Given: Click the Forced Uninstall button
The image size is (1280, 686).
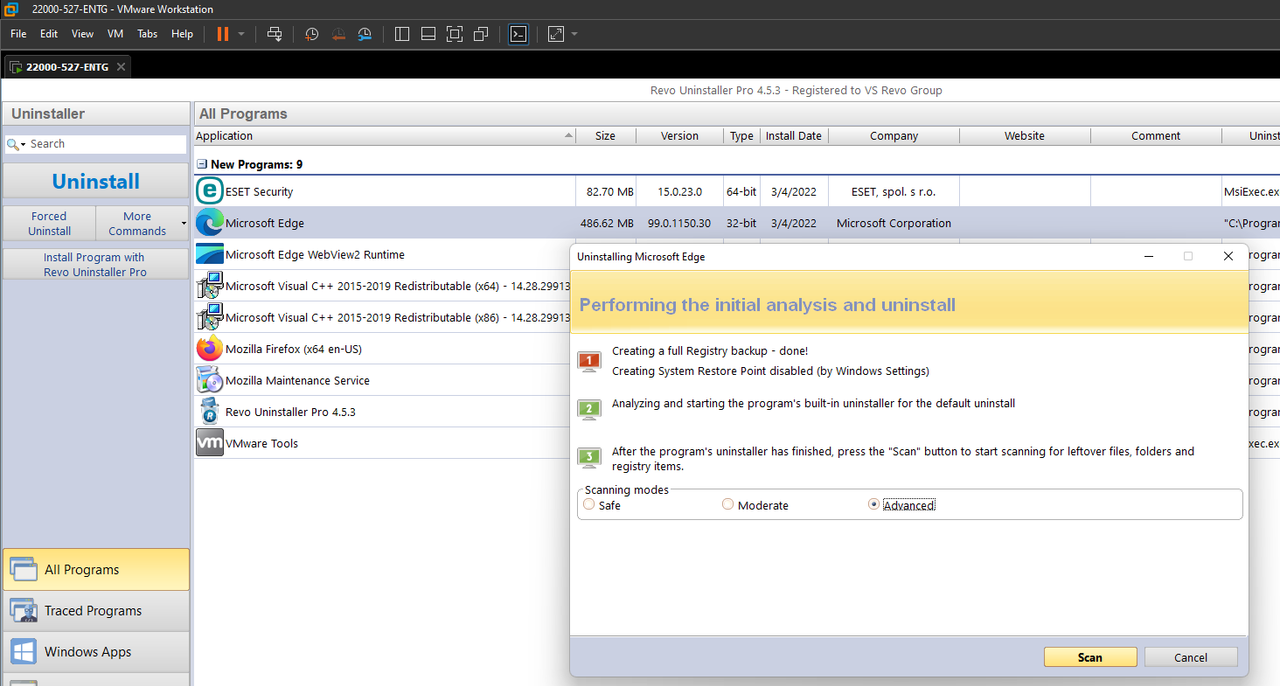Looking at the screenshot, I should 49,223.
